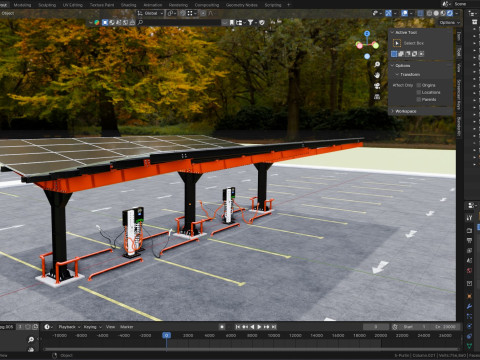
Task: Open the Keying dropdown in timeline
Action: pyautogui.click(x=93, y=327)
